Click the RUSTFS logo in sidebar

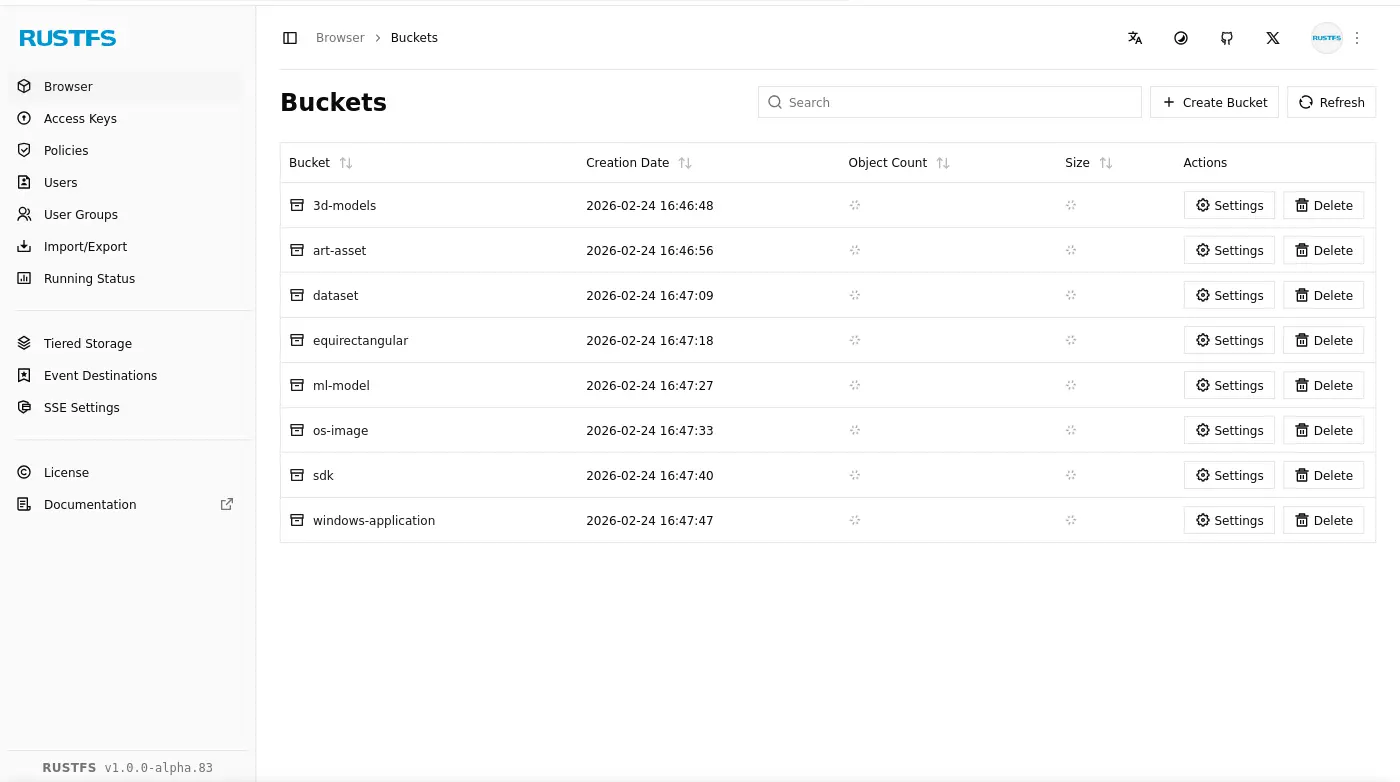point(68,38)
